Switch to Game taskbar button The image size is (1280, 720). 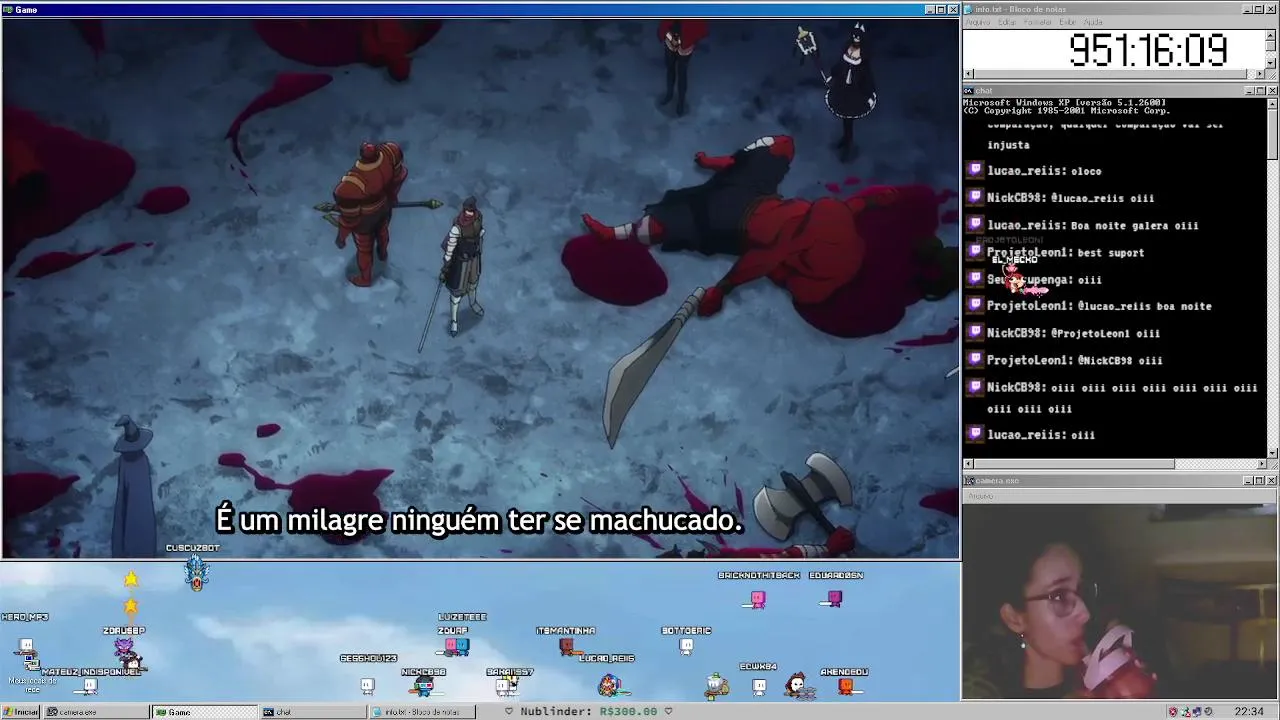pos(205,712)
